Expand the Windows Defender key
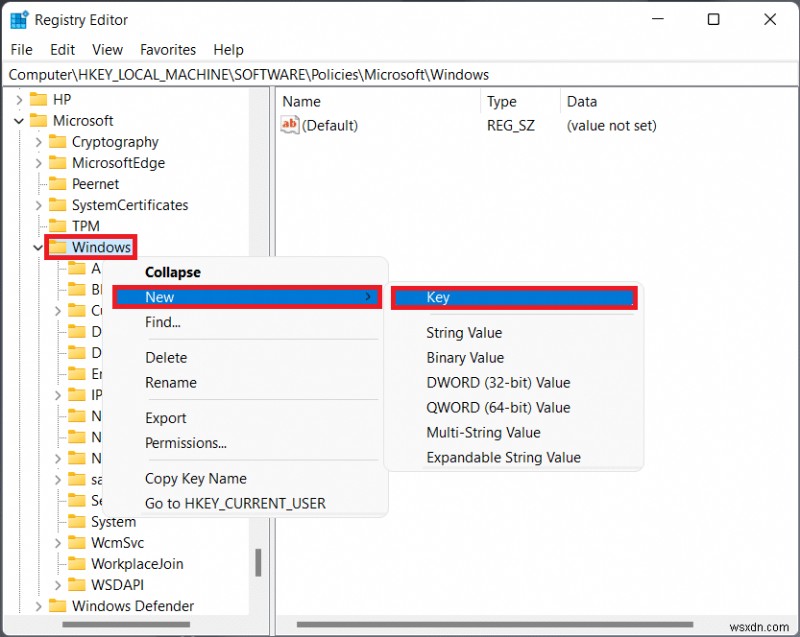Screen dimensions: 800x637 [38, 606]
